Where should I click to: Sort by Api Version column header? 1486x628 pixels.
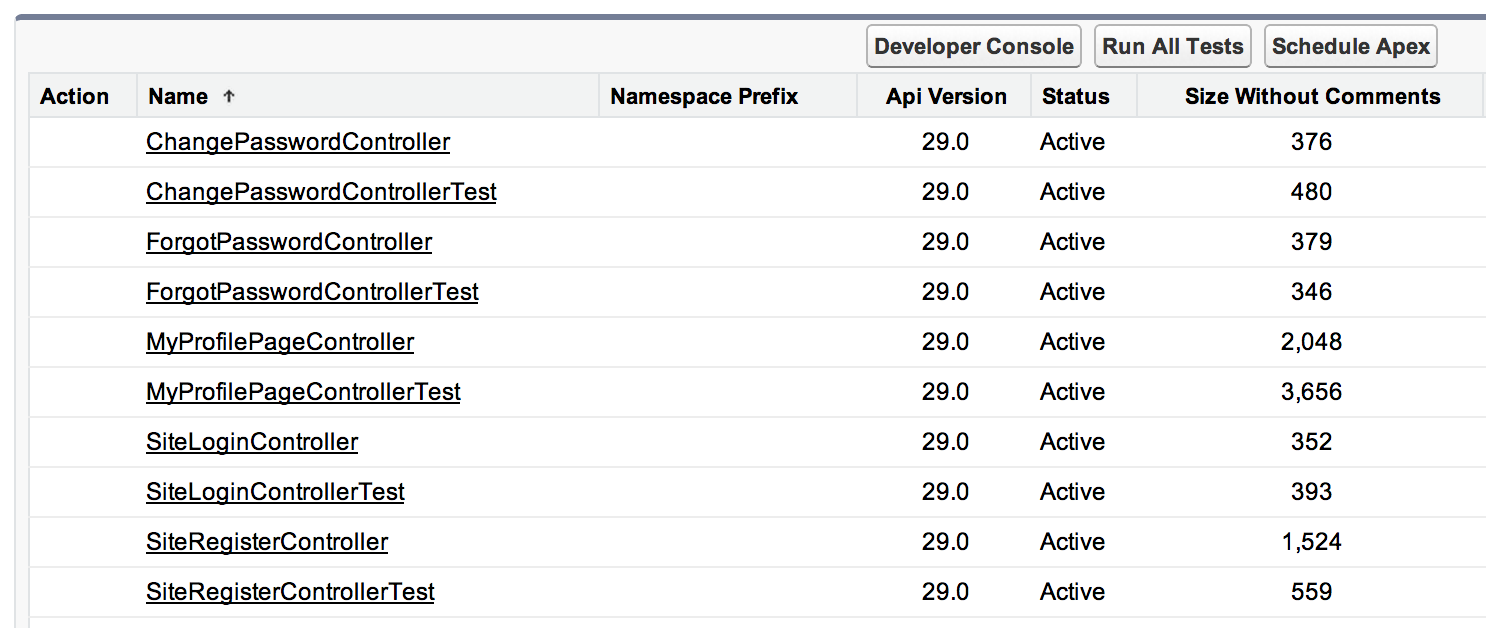point(946,97)
